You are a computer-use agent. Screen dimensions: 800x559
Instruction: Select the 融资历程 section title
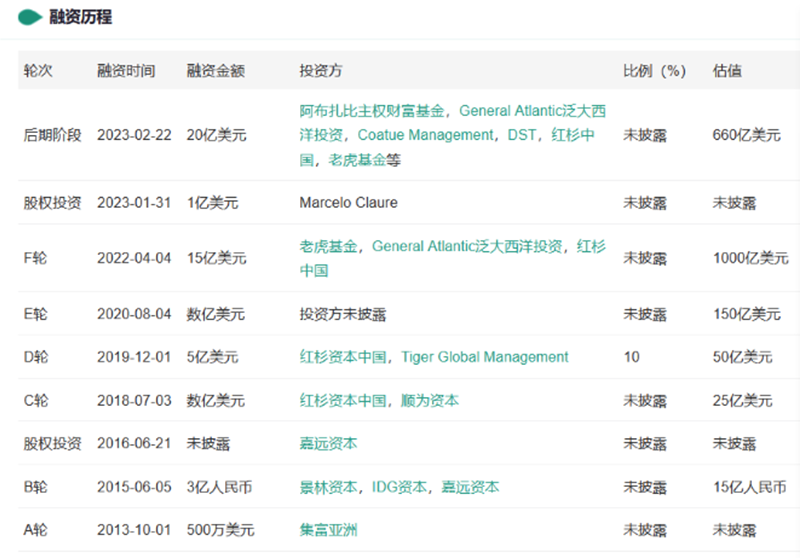tap(81, 17)
